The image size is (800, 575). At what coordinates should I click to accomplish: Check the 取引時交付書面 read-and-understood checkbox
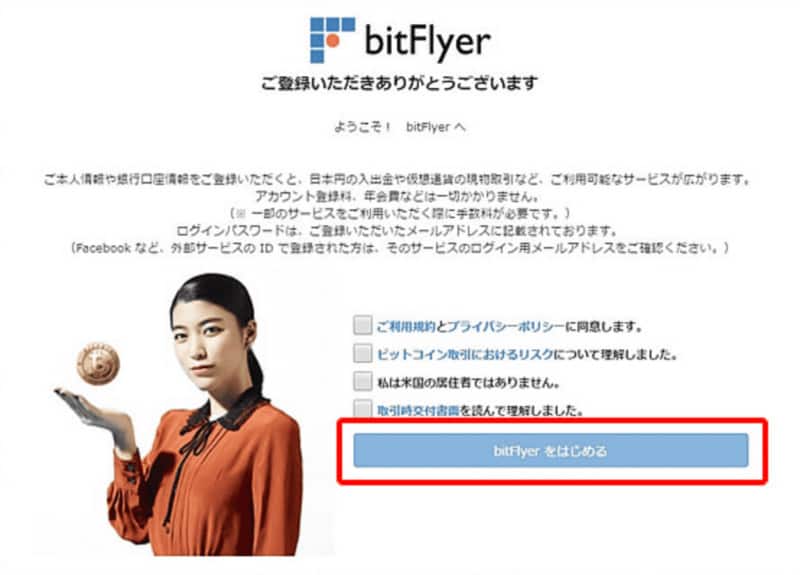click(x=362, y=408)
